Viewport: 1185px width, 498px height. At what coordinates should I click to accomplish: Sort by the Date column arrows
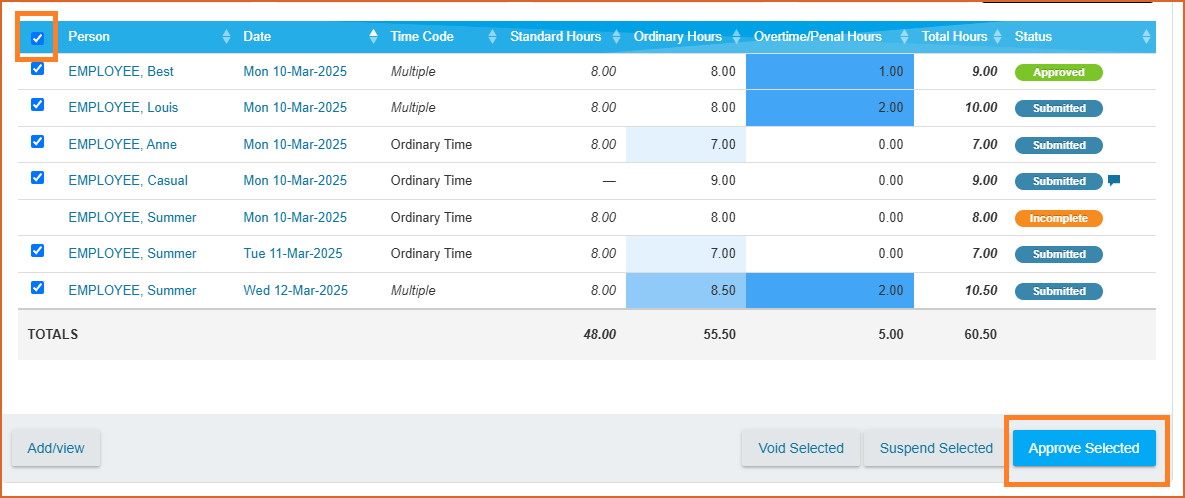pyautogui.click(x=373, y=36)
